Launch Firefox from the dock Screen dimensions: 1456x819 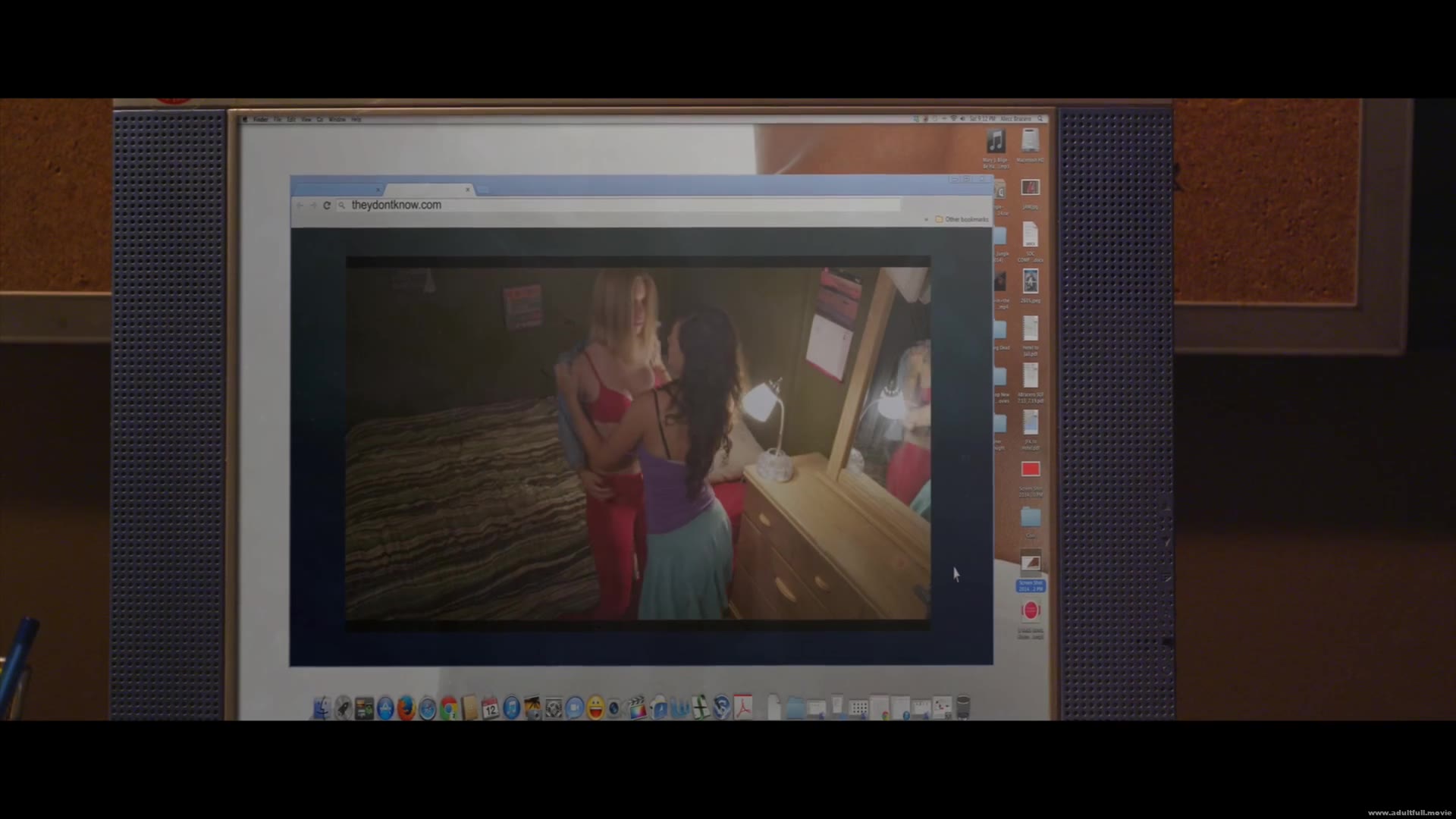tap(406, 708)
